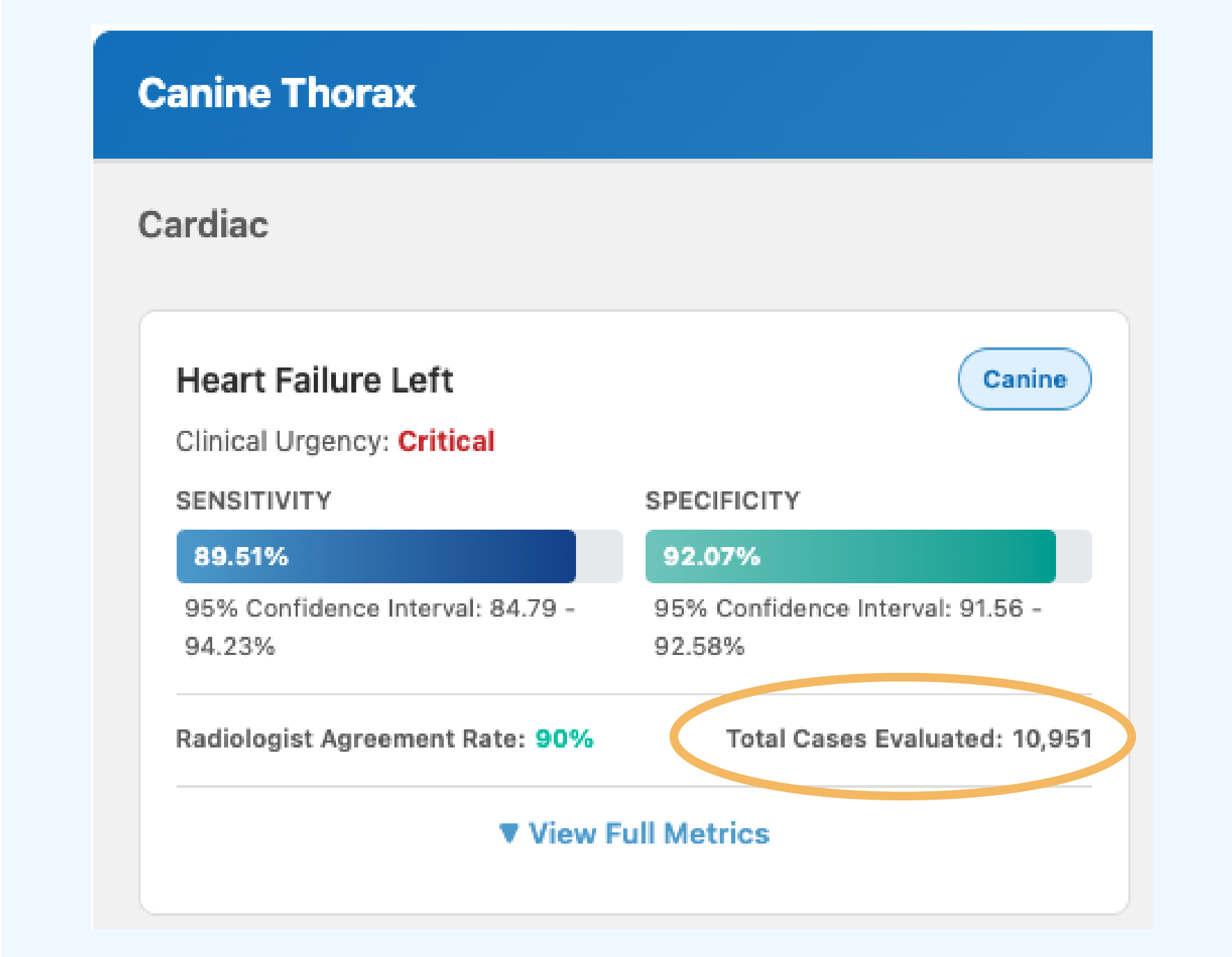Open the Heart Failure Left card title
1232x957 pixels.
point(314,381)
